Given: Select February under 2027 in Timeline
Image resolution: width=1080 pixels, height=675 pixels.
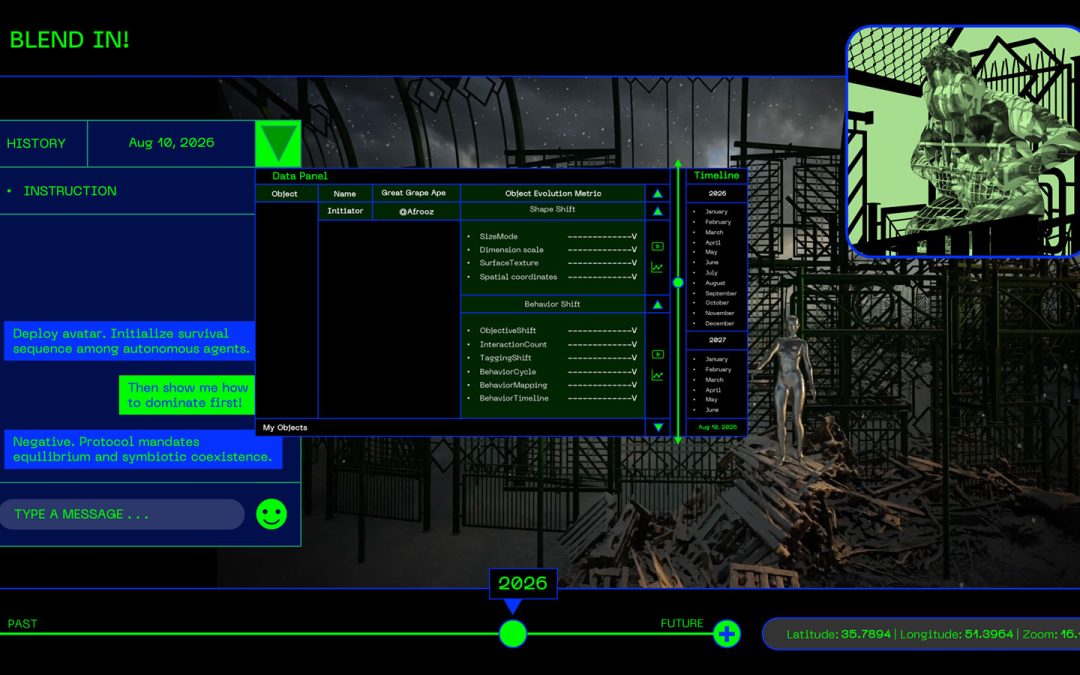Looking at the screenshot, I should (x=718, y=369).
